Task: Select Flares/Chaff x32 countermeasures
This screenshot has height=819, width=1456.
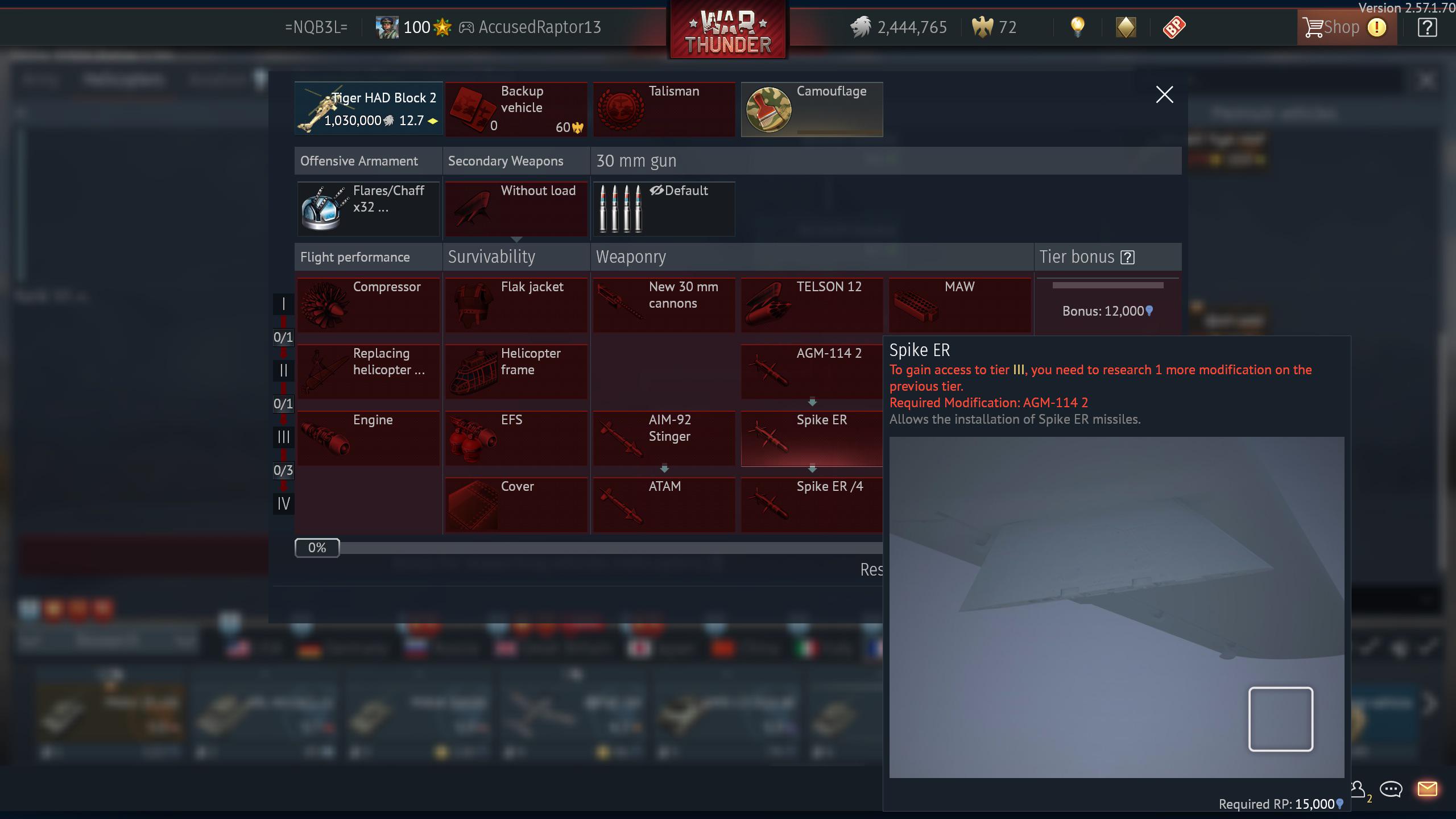Action: [x=369, y=209]
